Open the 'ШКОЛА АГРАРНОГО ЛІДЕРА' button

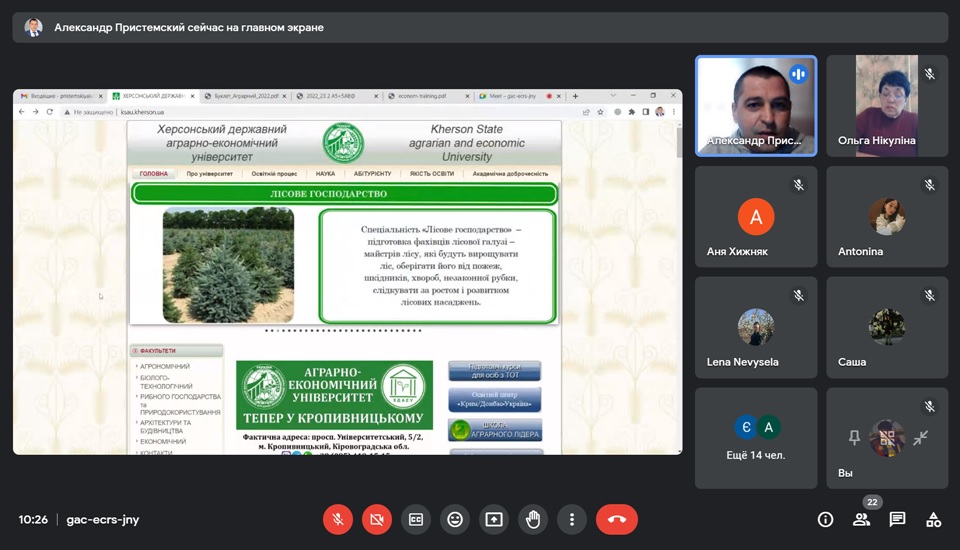(495, 430)
